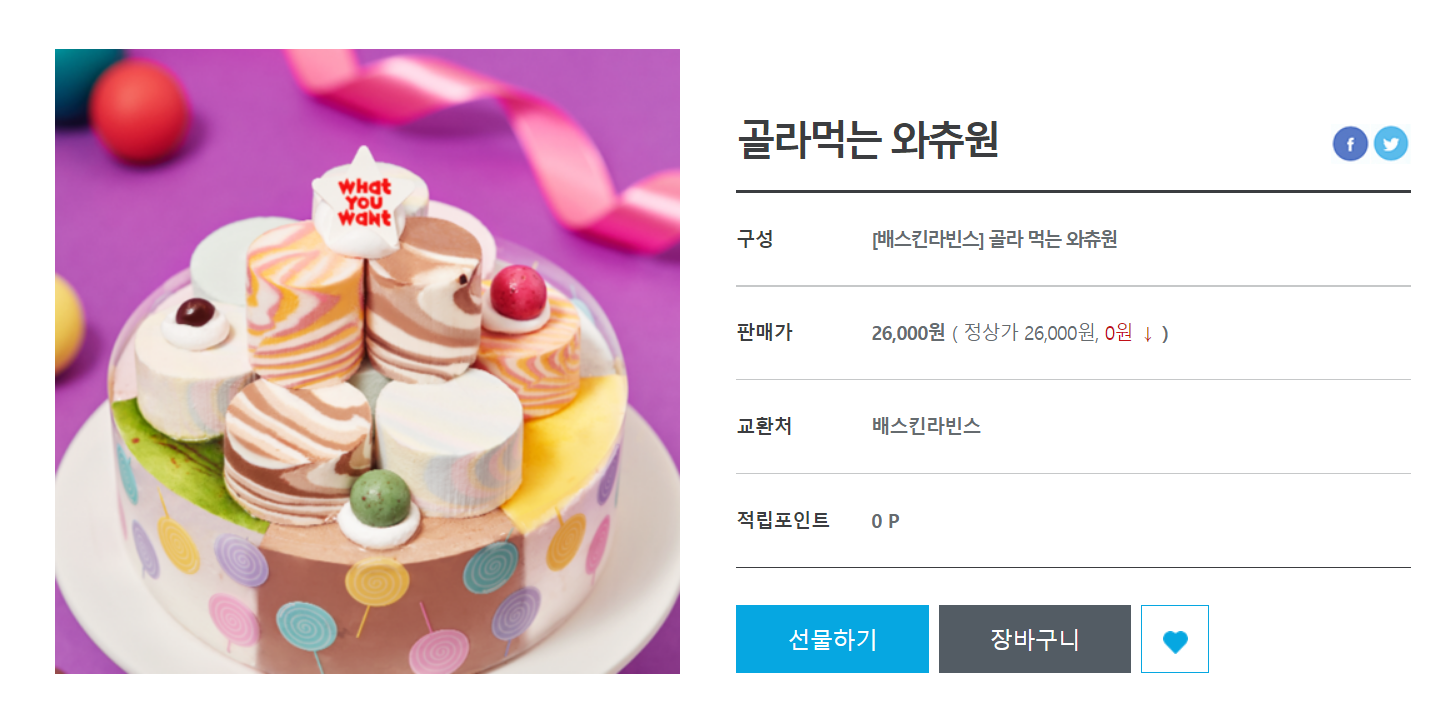Click the red 0원 discount amount
The width and height of the screenshot is (1456, 713).
tap(1118, 333)
